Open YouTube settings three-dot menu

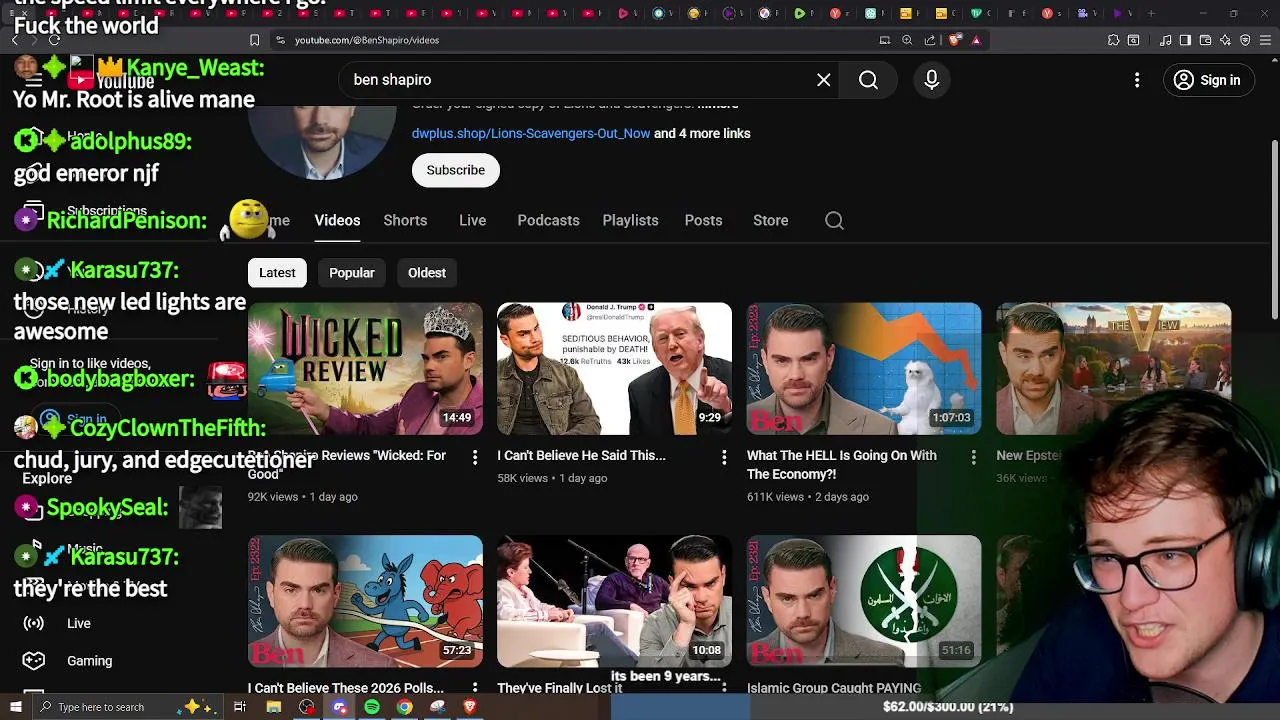[1137, 80]
